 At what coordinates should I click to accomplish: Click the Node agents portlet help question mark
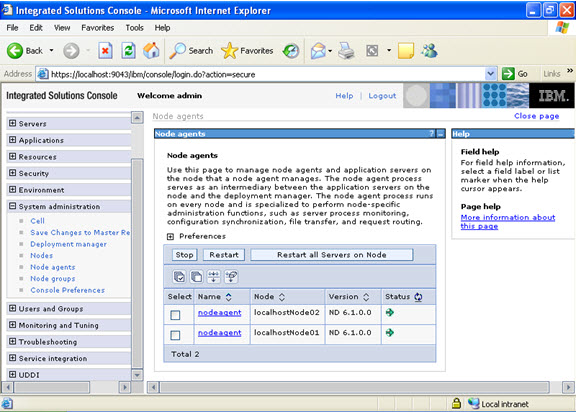pos(432,134)
